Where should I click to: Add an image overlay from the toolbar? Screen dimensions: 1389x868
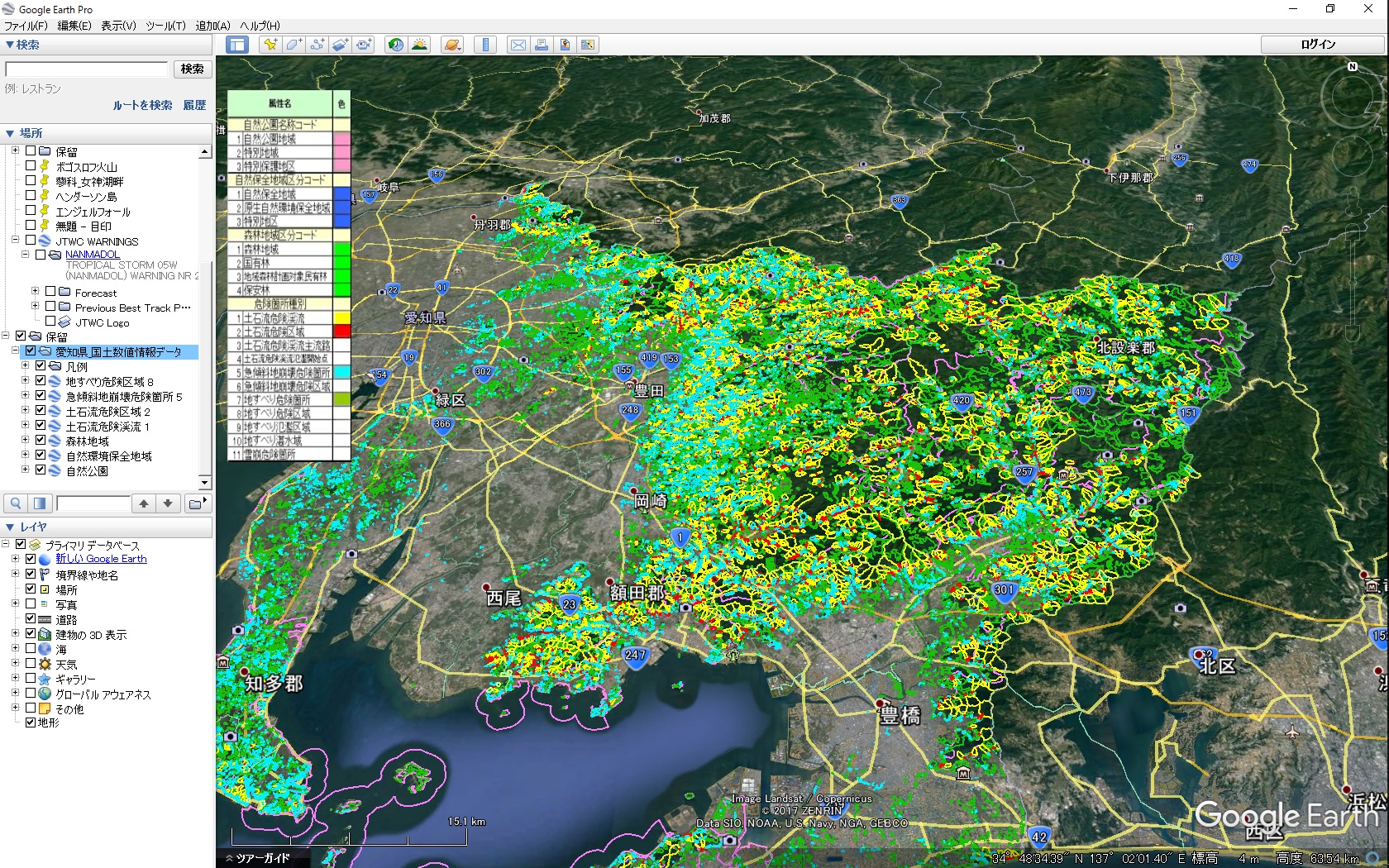coord(340,45)
